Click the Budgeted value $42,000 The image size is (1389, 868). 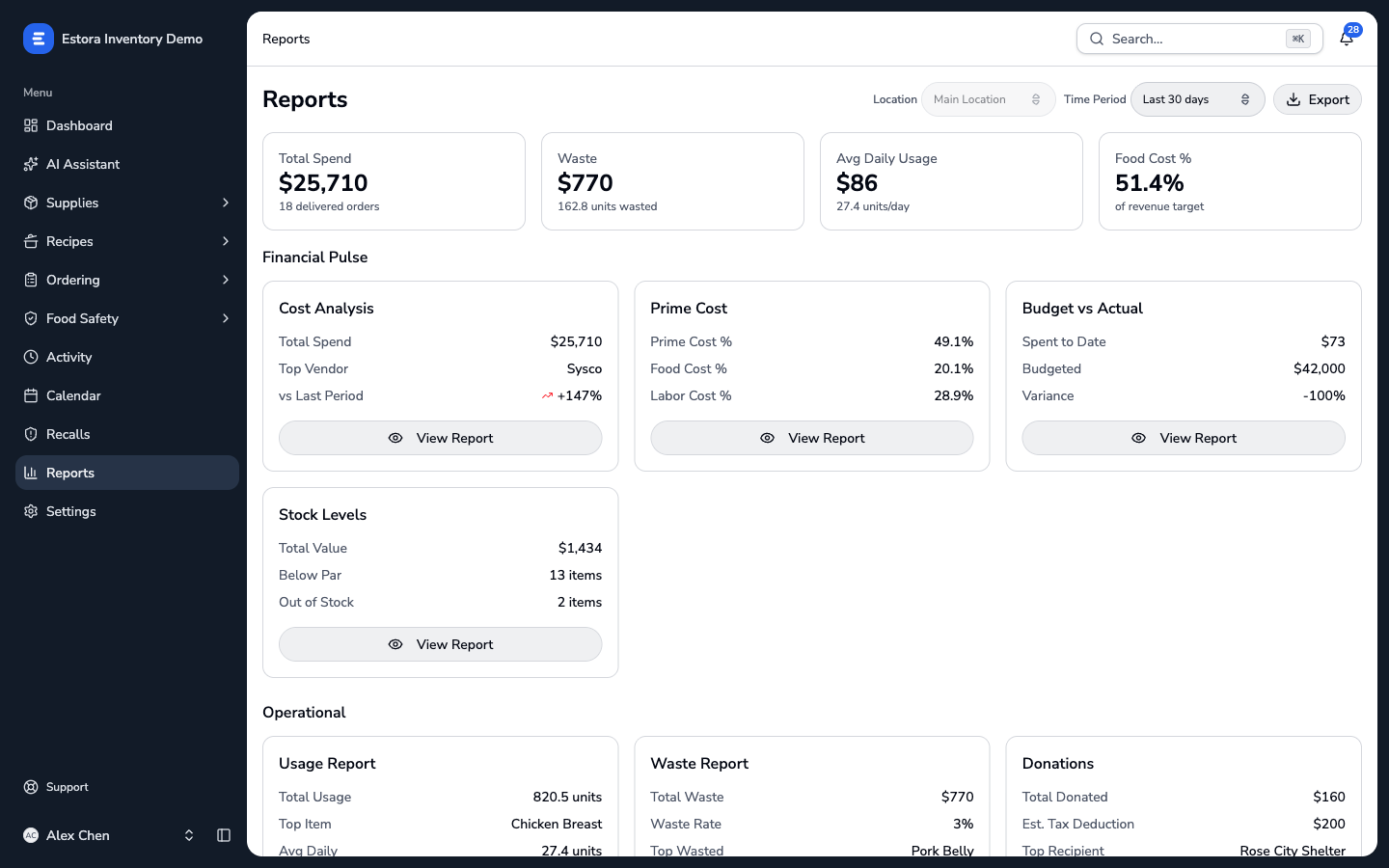[x=1320, y=368]
